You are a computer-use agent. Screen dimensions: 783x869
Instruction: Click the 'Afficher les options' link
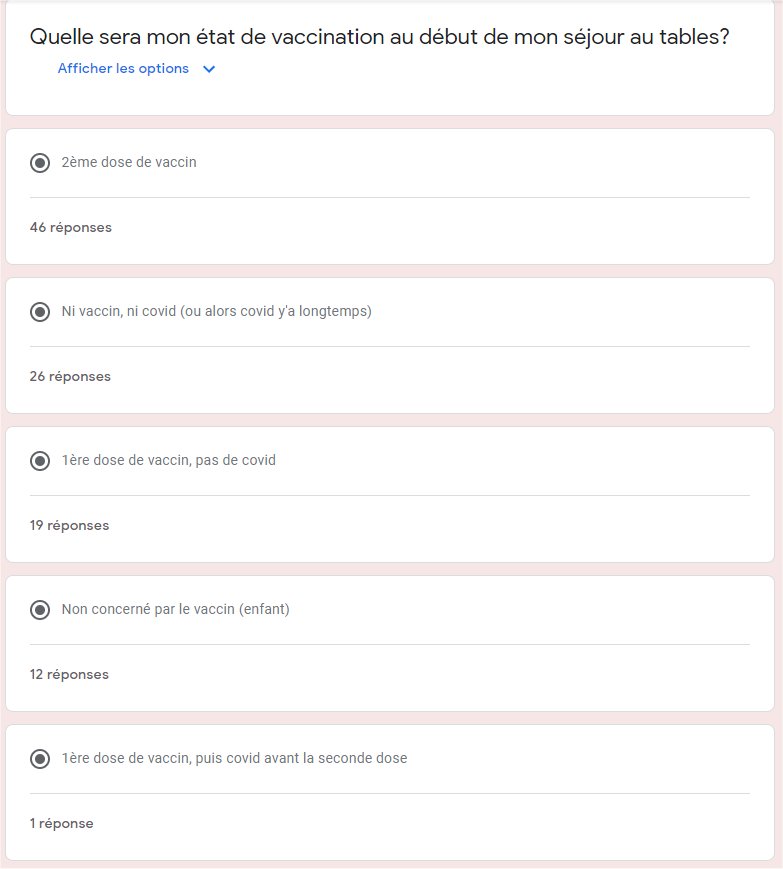[x=123, y=69]
